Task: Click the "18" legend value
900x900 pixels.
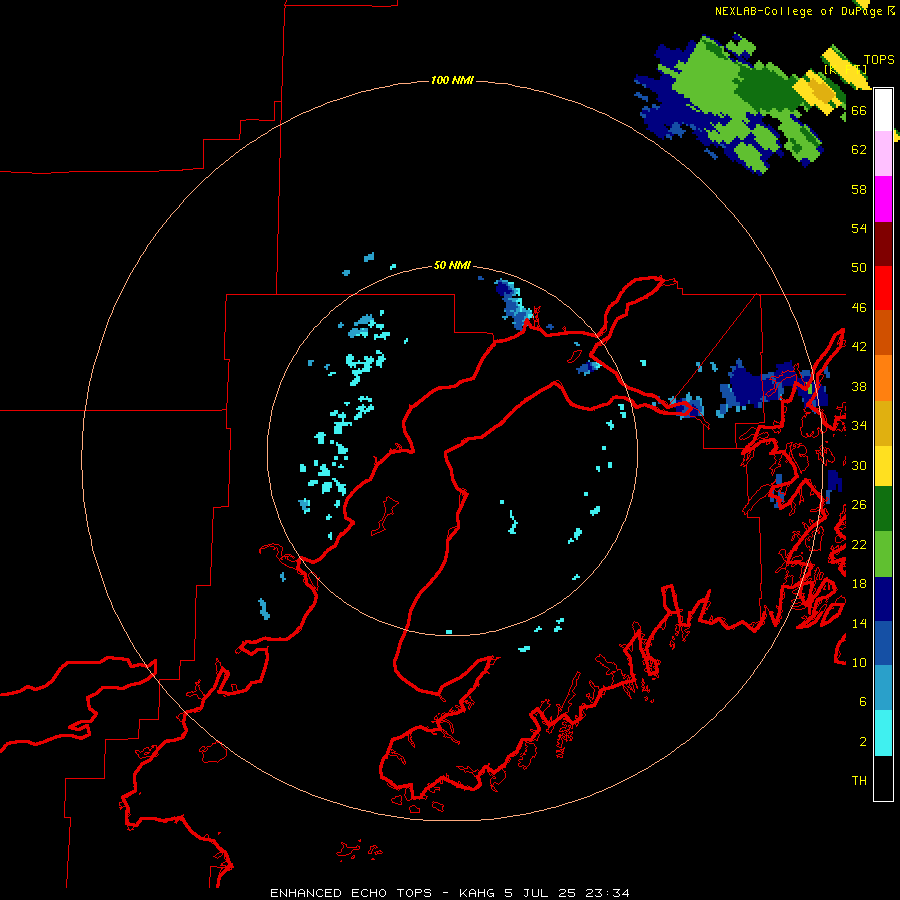Action: click(x=859, y=584)
